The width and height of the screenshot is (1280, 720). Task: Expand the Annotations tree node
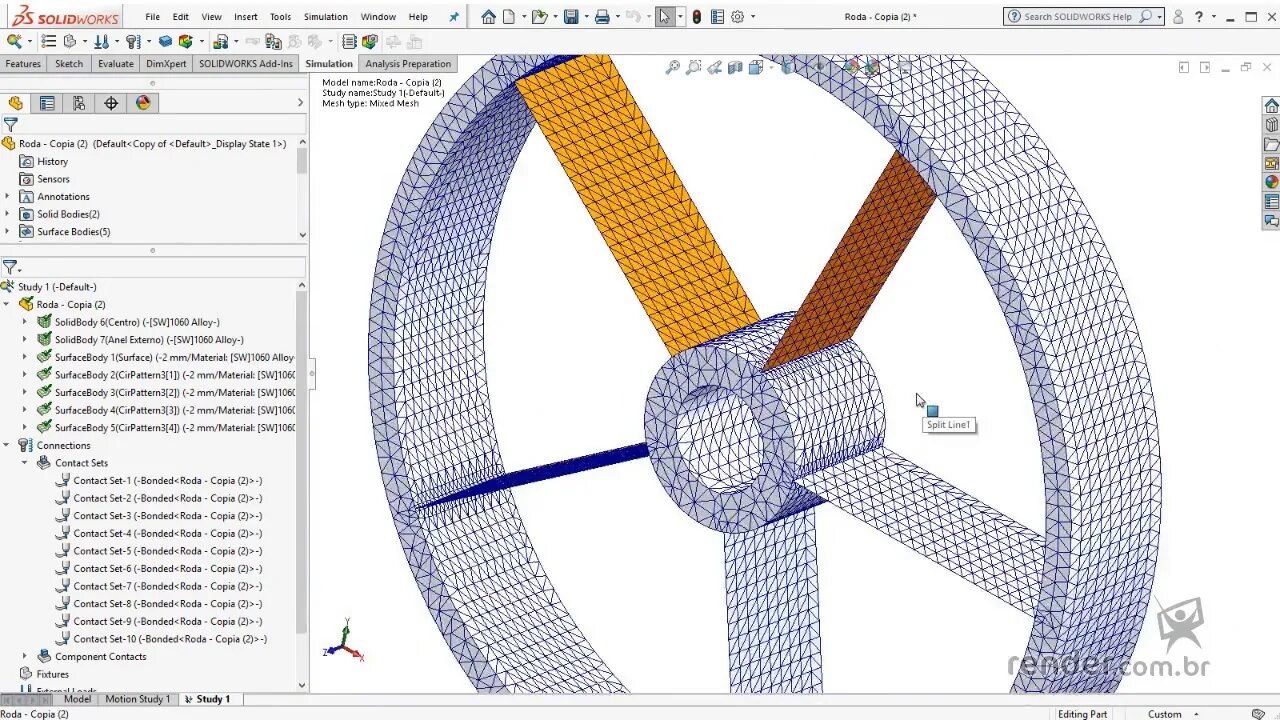7,196
